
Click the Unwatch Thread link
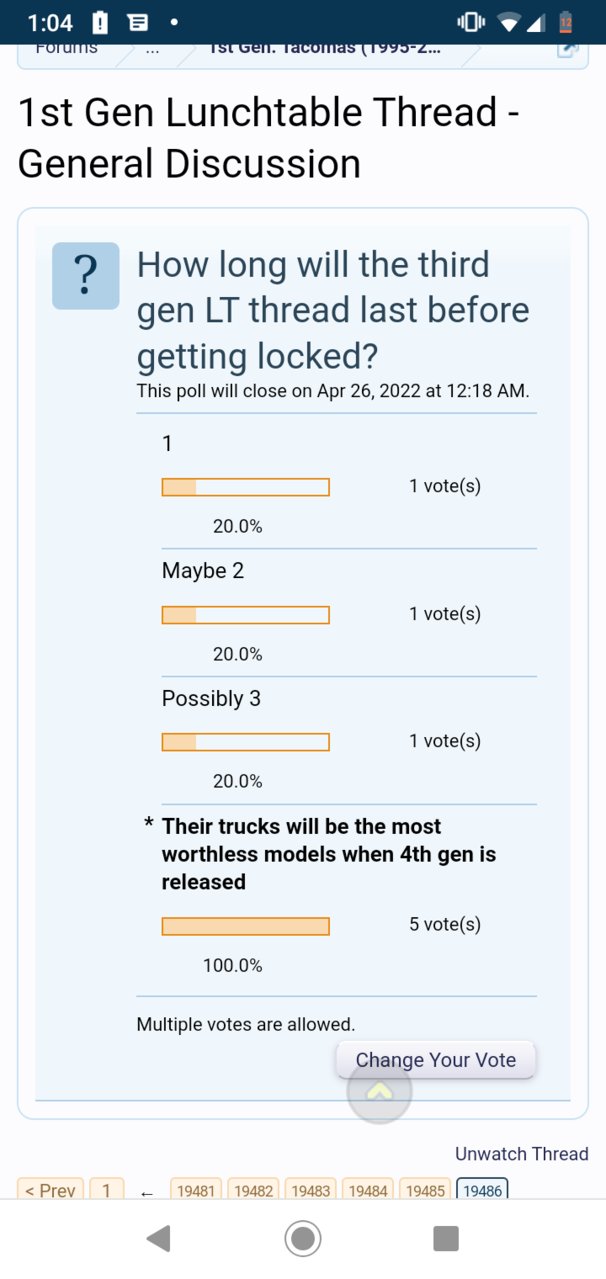point(522,1153)
